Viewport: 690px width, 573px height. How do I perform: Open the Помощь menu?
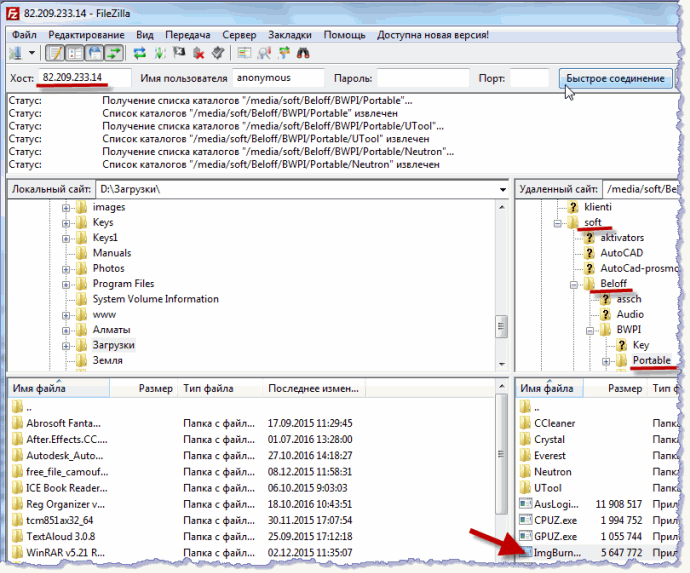[345, 35]
